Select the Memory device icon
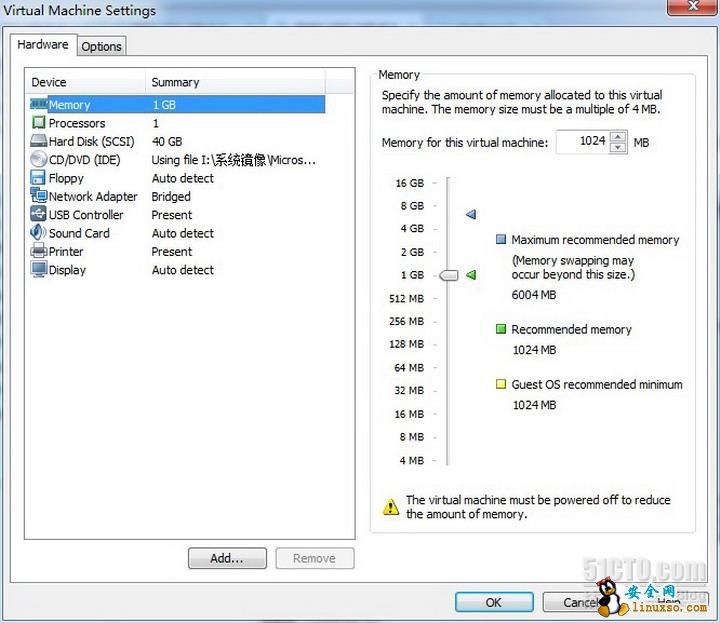Image resolution: width=720 pixels, height=623 pixels. (x=39, y=105)
